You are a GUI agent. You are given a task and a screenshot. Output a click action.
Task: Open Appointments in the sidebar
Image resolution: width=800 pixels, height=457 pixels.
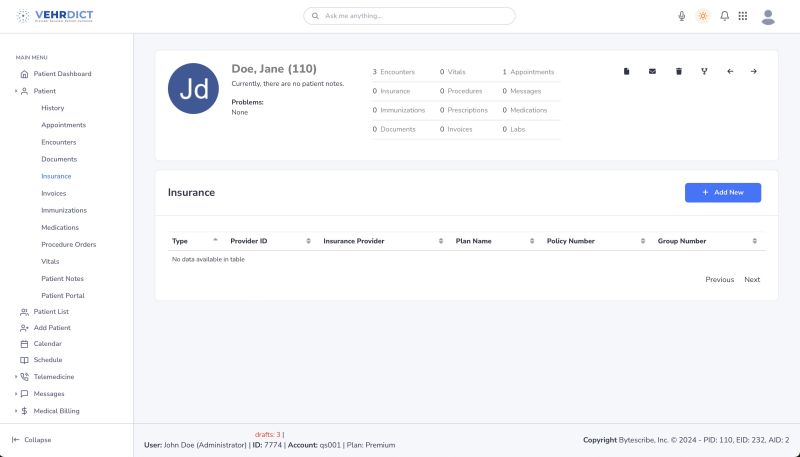(63, 125)
